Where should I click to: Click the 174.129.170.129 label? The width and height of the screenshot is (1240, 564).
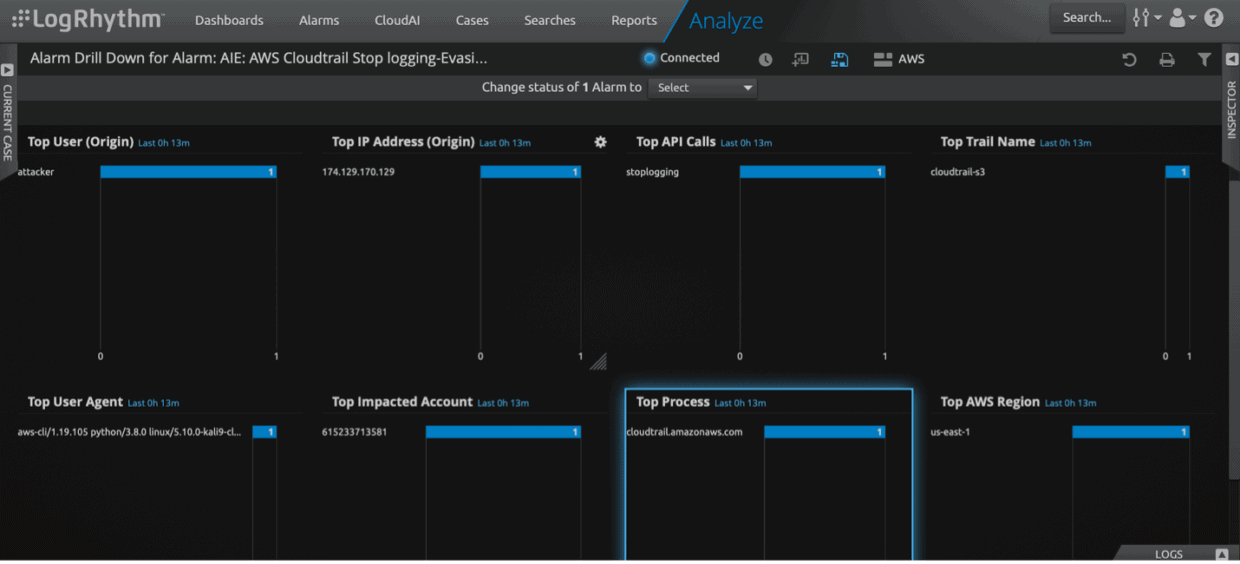point(358,172)
